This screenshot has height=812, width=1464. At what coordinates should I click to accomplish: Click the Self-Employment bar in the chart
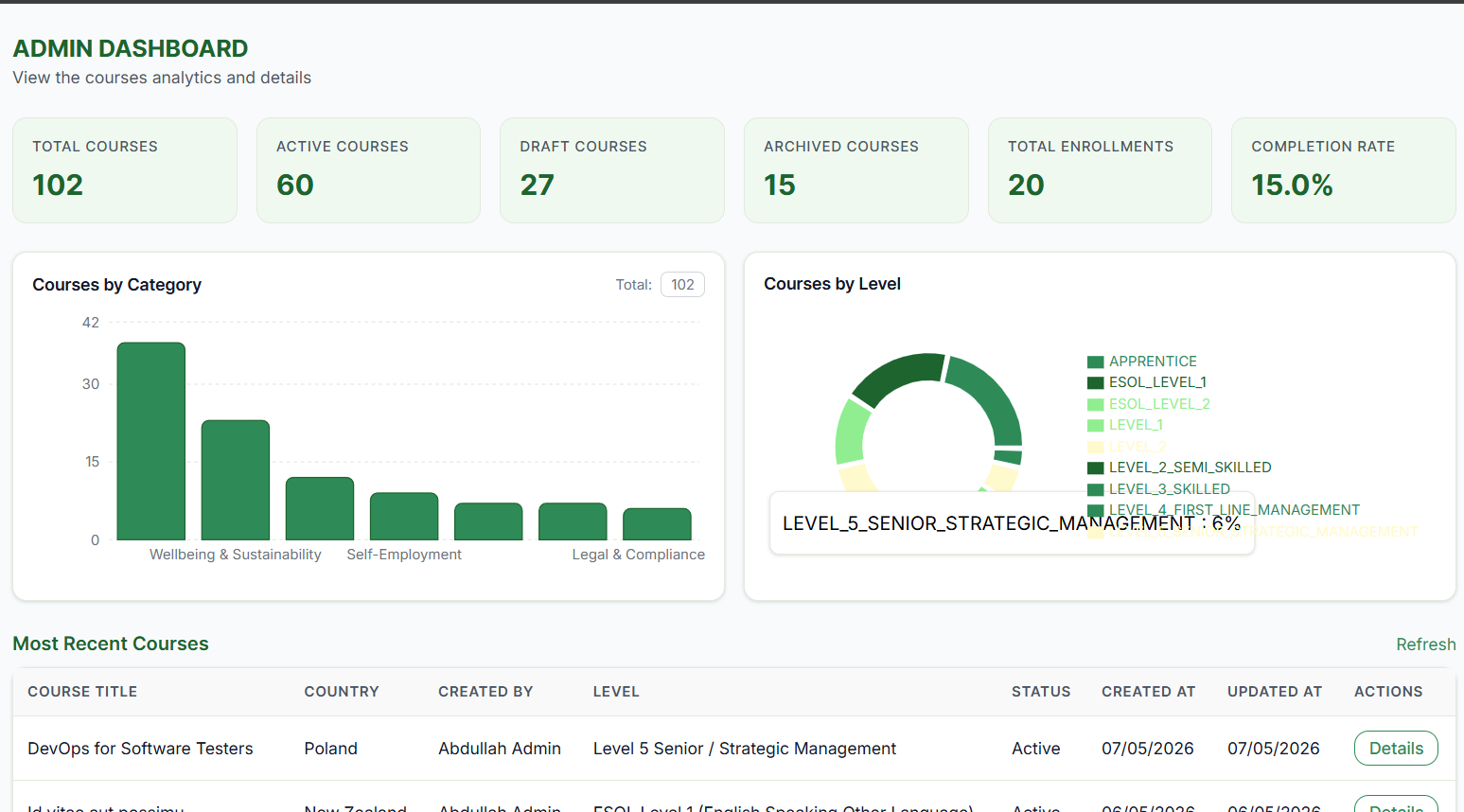tap(404, 516)
